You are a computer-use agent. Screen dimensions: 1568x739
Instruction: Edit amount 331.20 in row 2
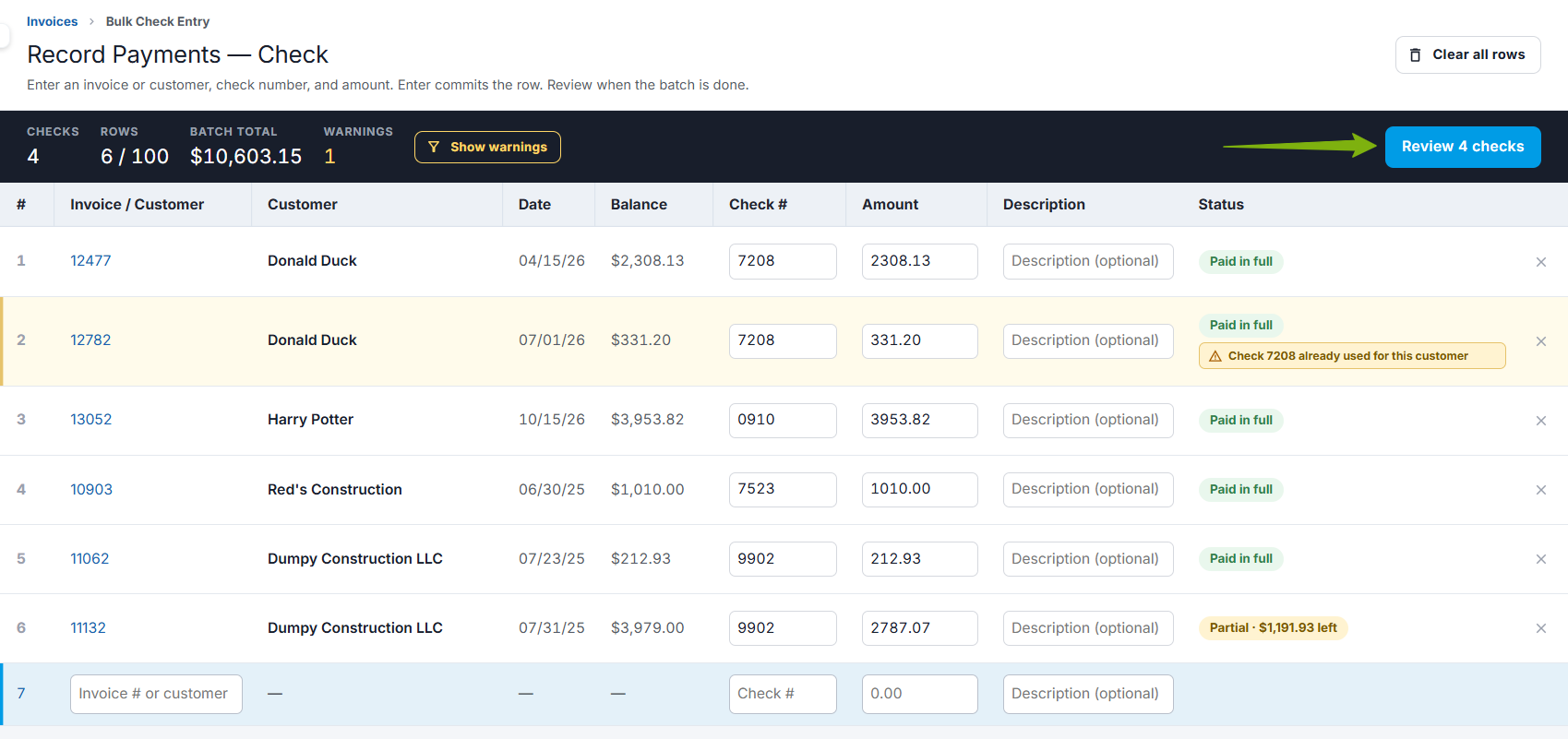click(x=919, y=340)
